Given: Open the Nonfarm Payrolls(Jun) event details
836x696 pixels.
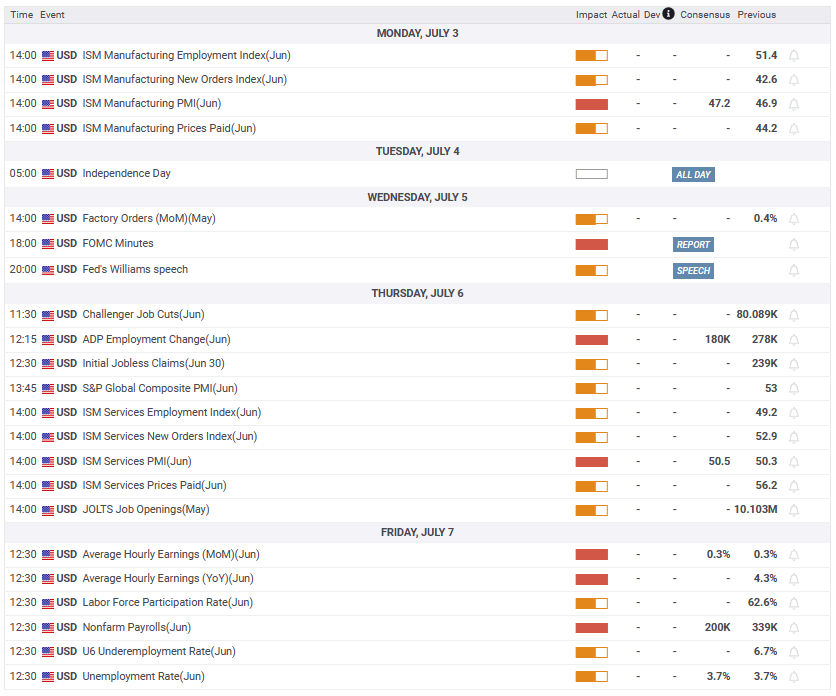Looking at the screenshot, I should tap(137, 627).
